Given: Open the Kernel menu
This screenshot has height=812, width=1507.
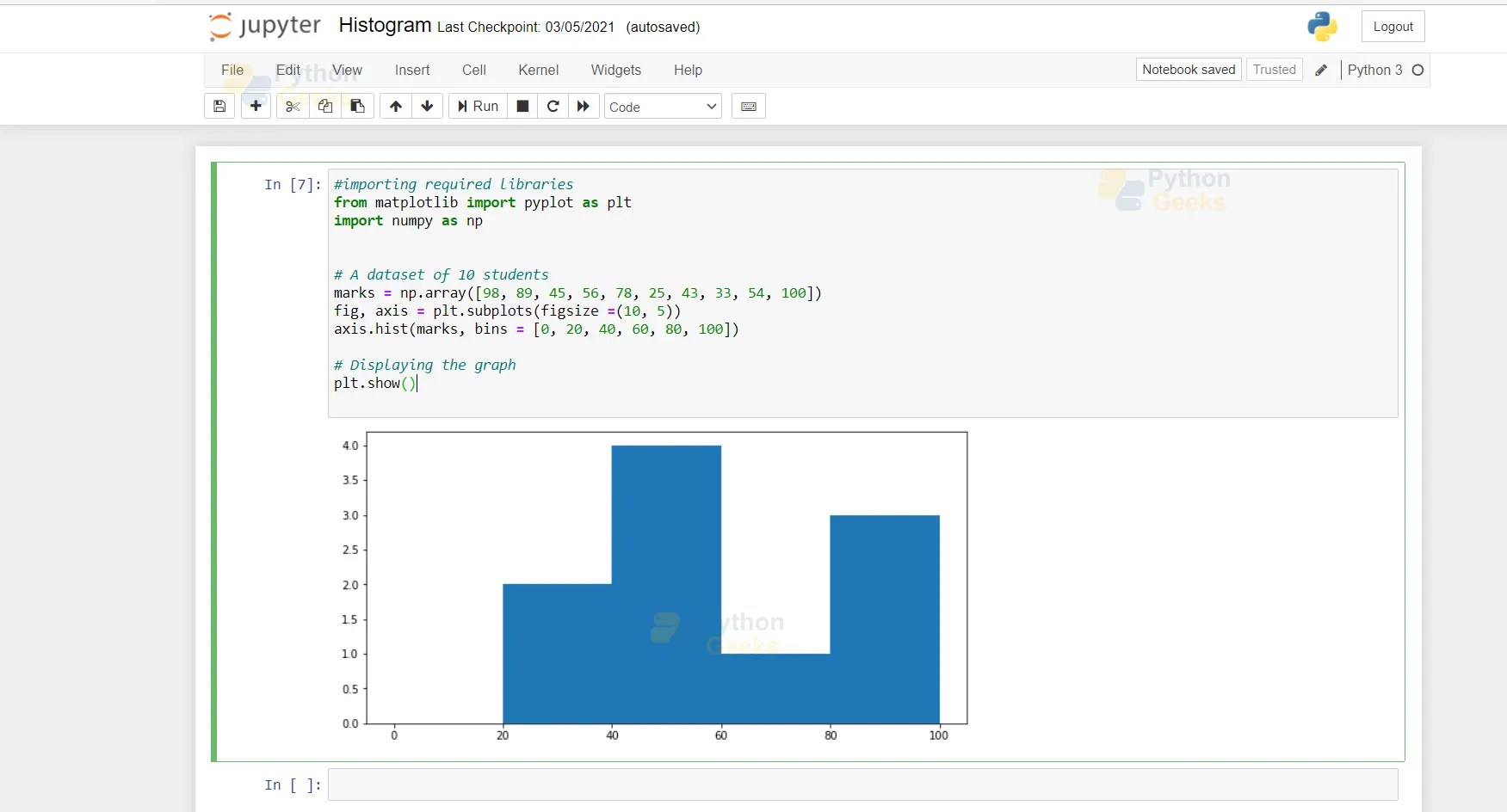Looking at the screenshot, I should pyautogui.click(x=538, y=70).
